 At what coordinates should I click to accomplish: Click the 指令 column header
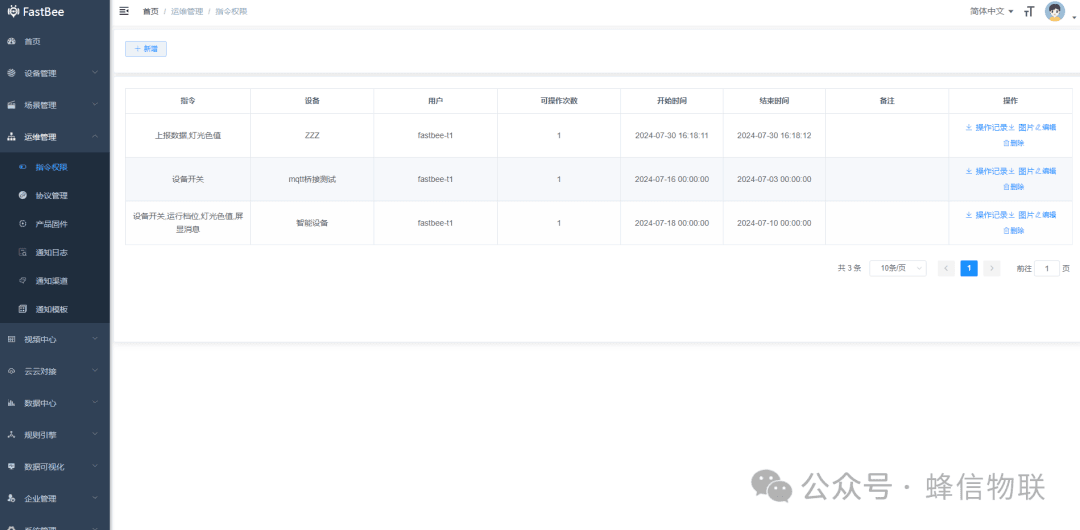point(187,101)
